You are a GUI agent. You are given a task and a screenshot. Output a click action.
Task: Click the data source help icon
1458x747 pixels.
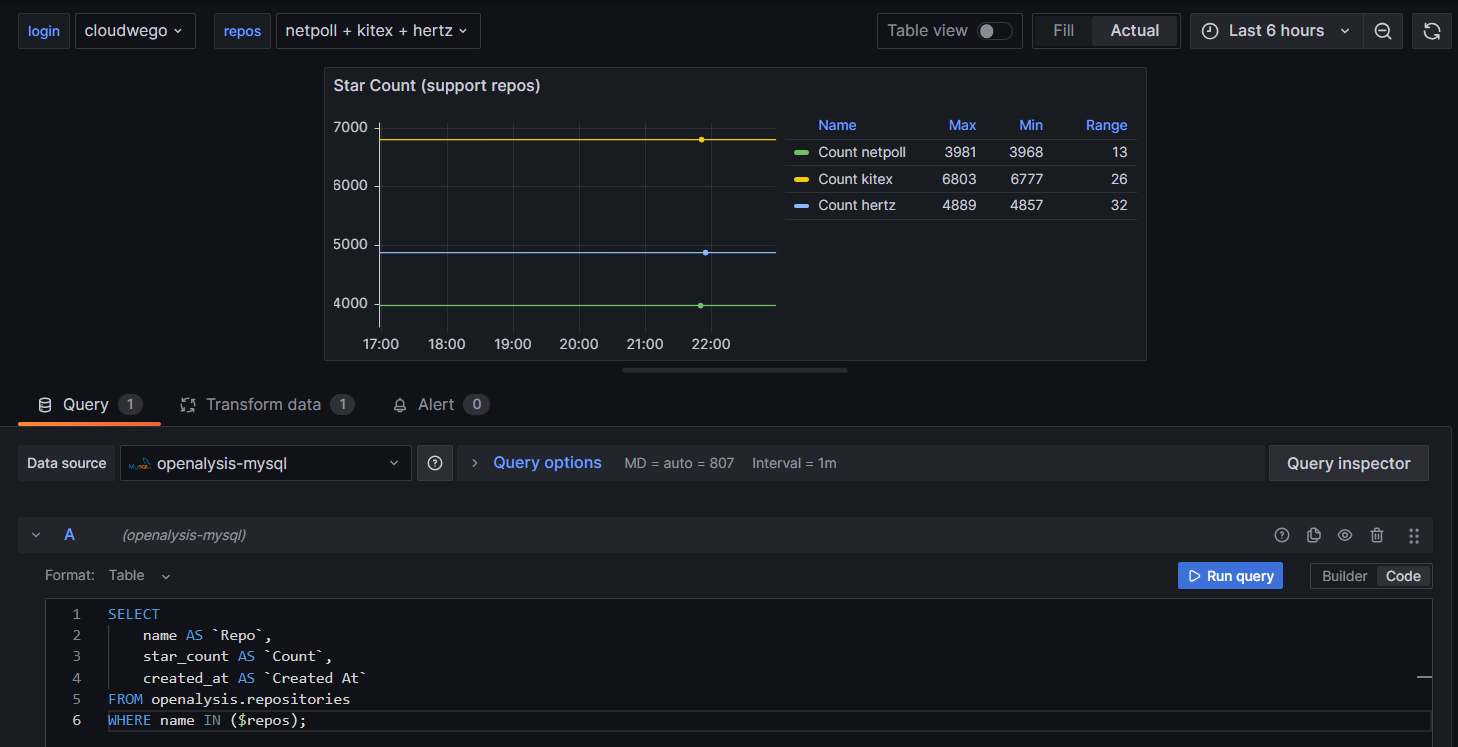tap(435, 463)
